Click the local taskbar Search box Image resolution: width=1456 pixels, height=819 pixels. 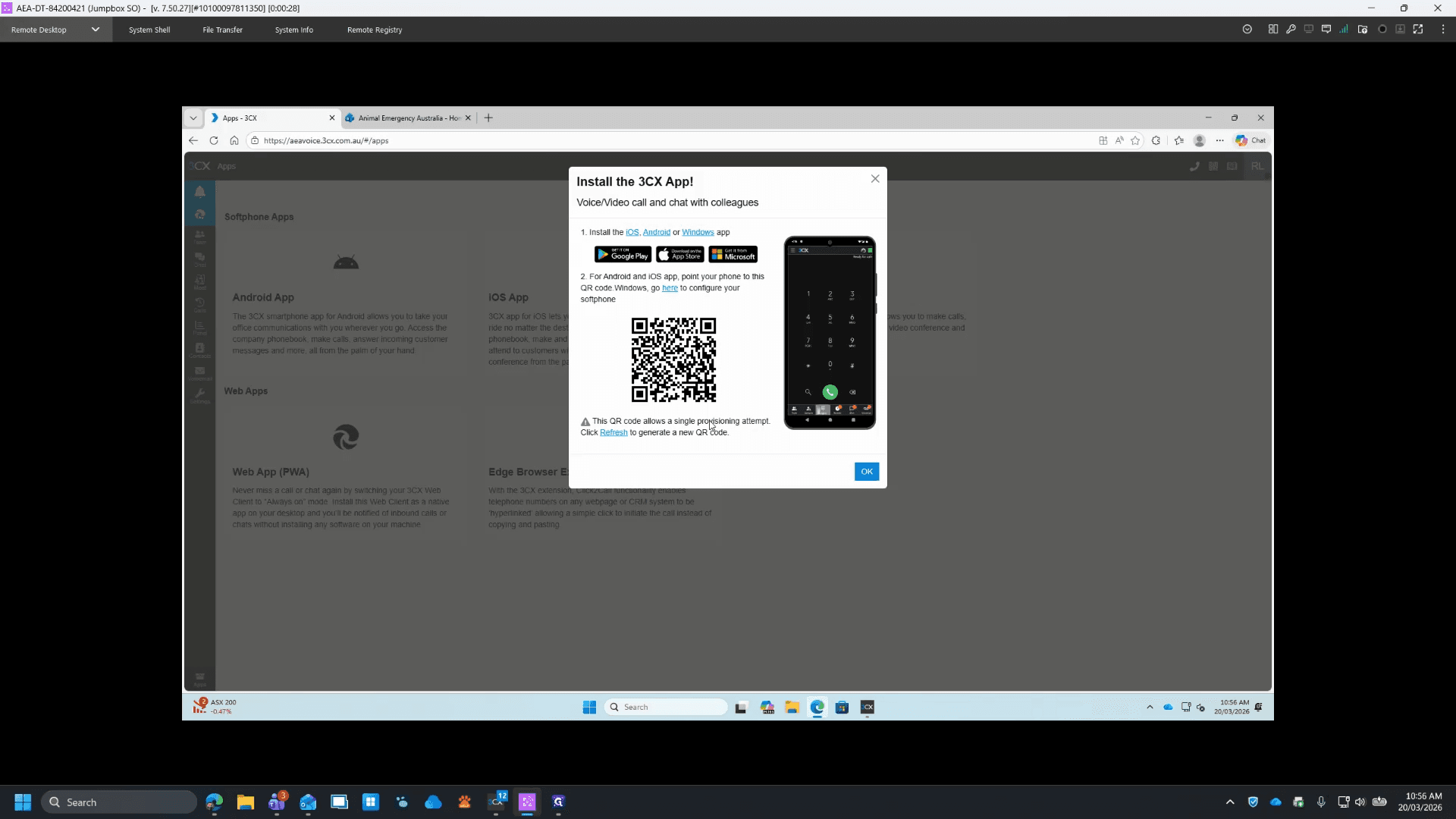[x=119, y=802]
